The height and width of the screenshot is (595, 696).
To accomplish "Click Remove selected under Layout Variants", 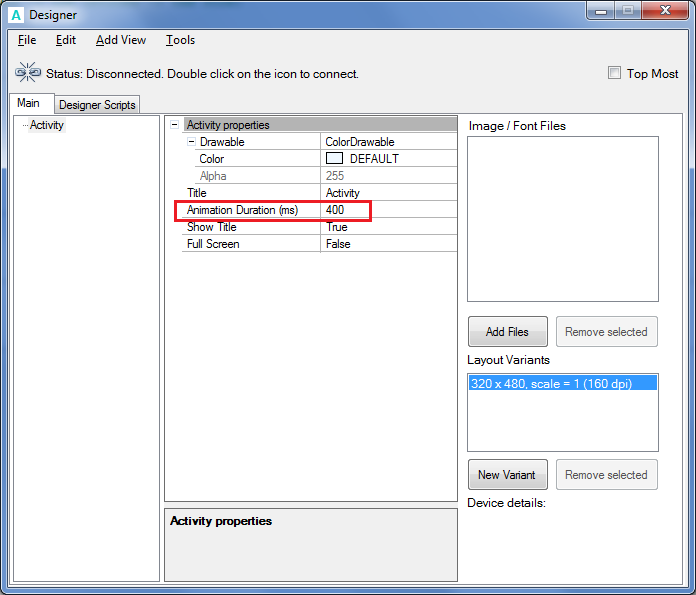I will pyautogui.click(x=606, y=475).
